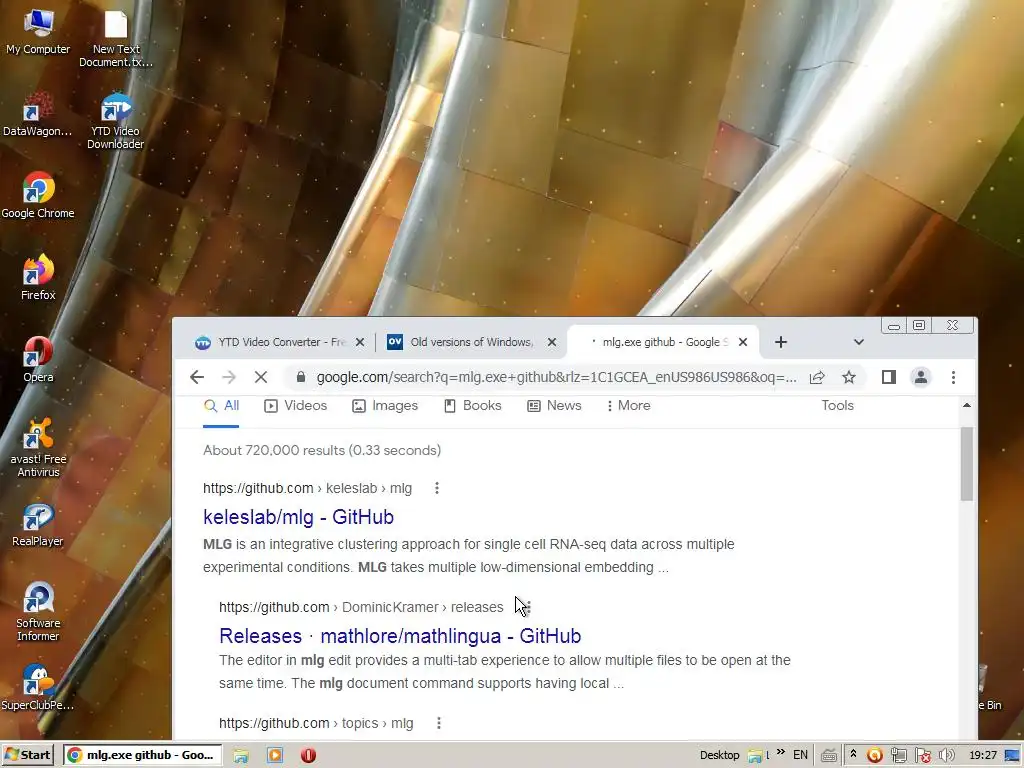The height and width of the screenshot is (768, 1024).
Task: Open folder quick launch icon in taskbar
Action: (241, 755)
